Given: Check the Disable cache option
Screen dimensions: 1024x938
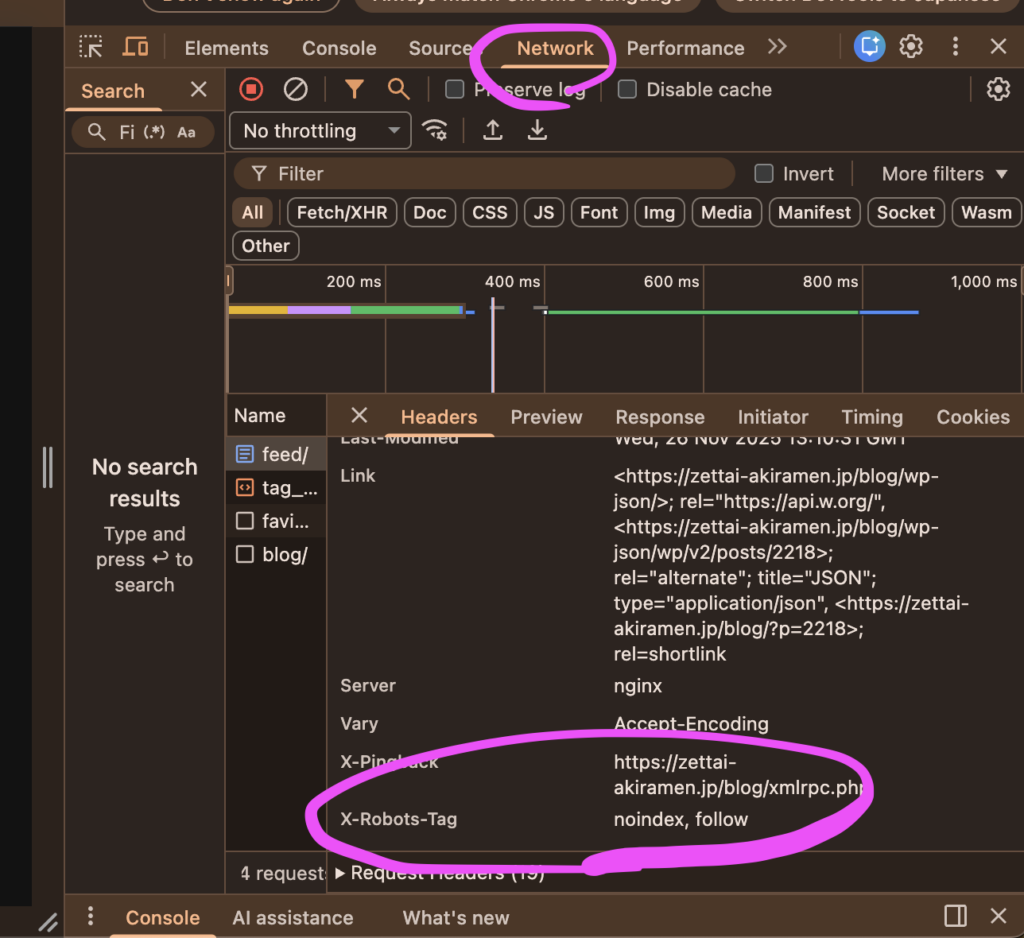Looking at the screenshot, I should click(x=628, y=90).
